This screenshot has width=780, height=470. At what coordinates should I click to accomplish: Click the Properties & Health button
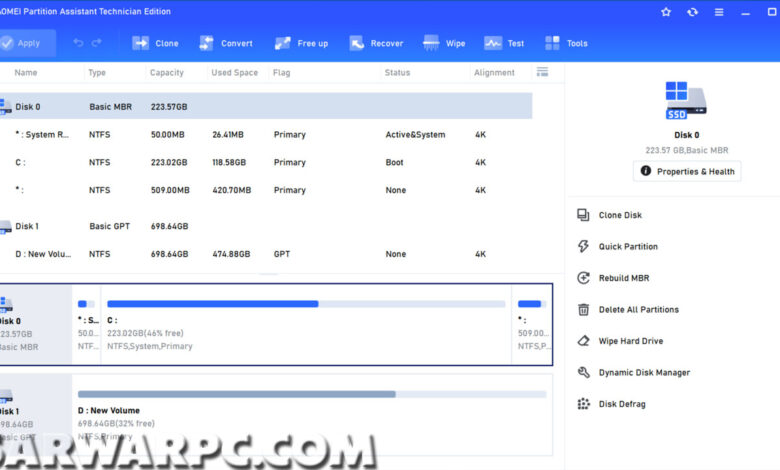click(x=687, y=171)
